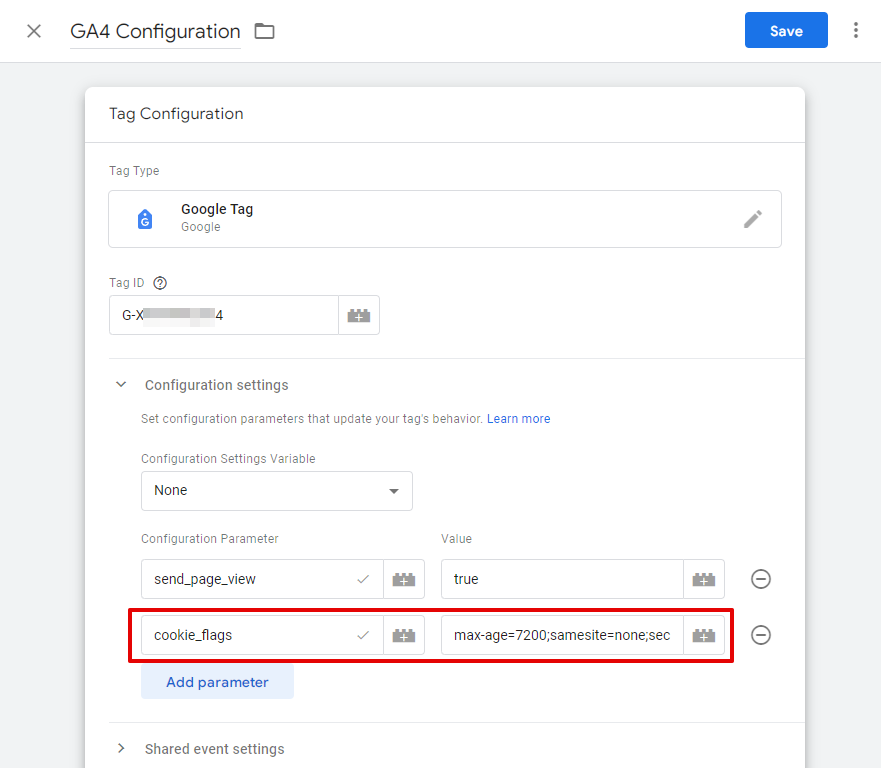The image size is (881, 768).
Task: Expand the Shared event settings section
Action: pyautogui.click(x=121, y=748)
